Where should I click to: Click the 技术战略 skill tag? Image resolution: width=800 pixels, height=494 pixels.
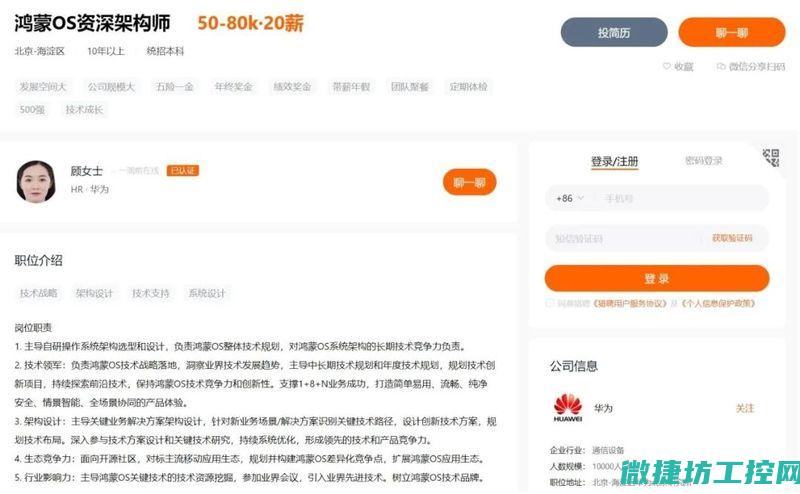click(38, 293)
